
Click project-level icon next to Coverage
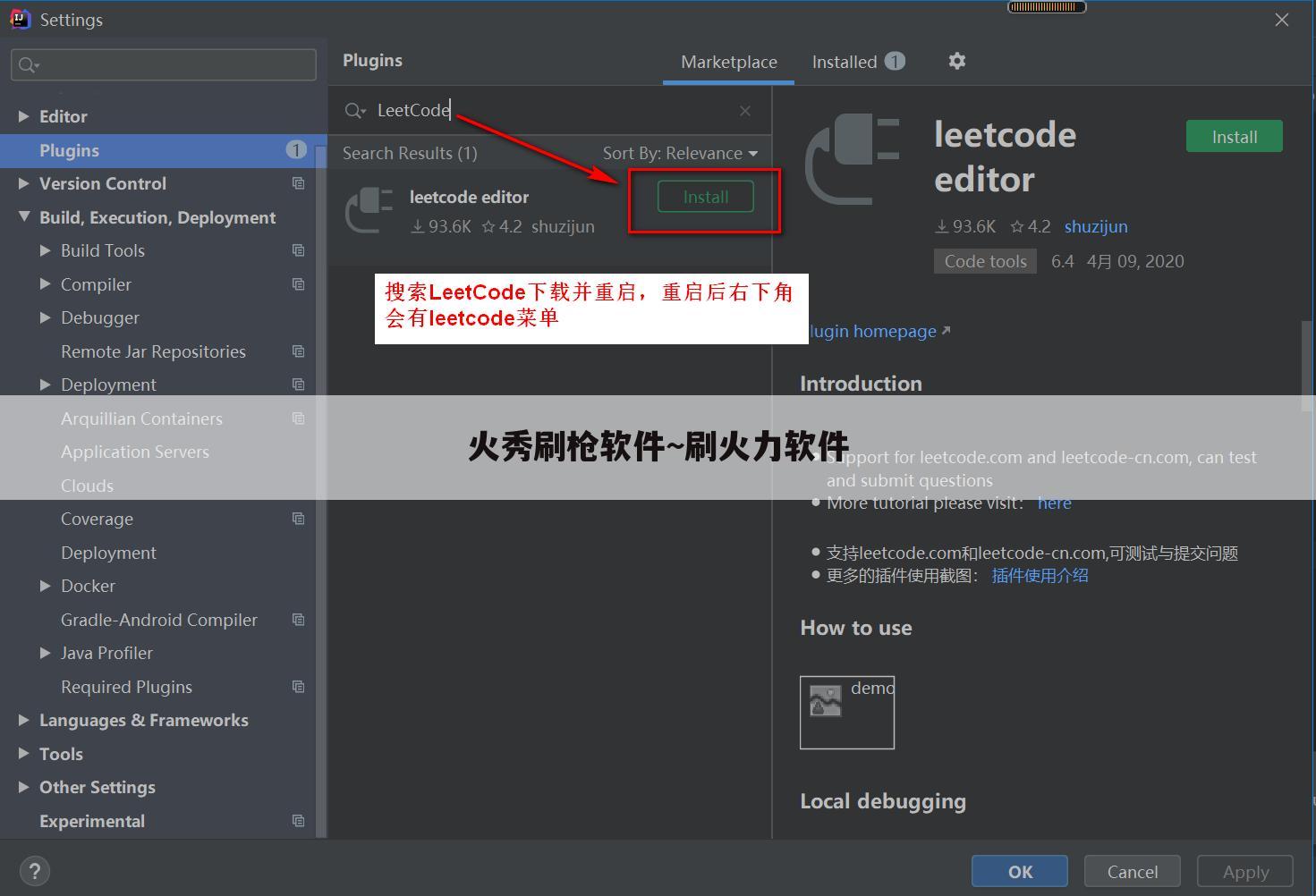click(299, 519)
